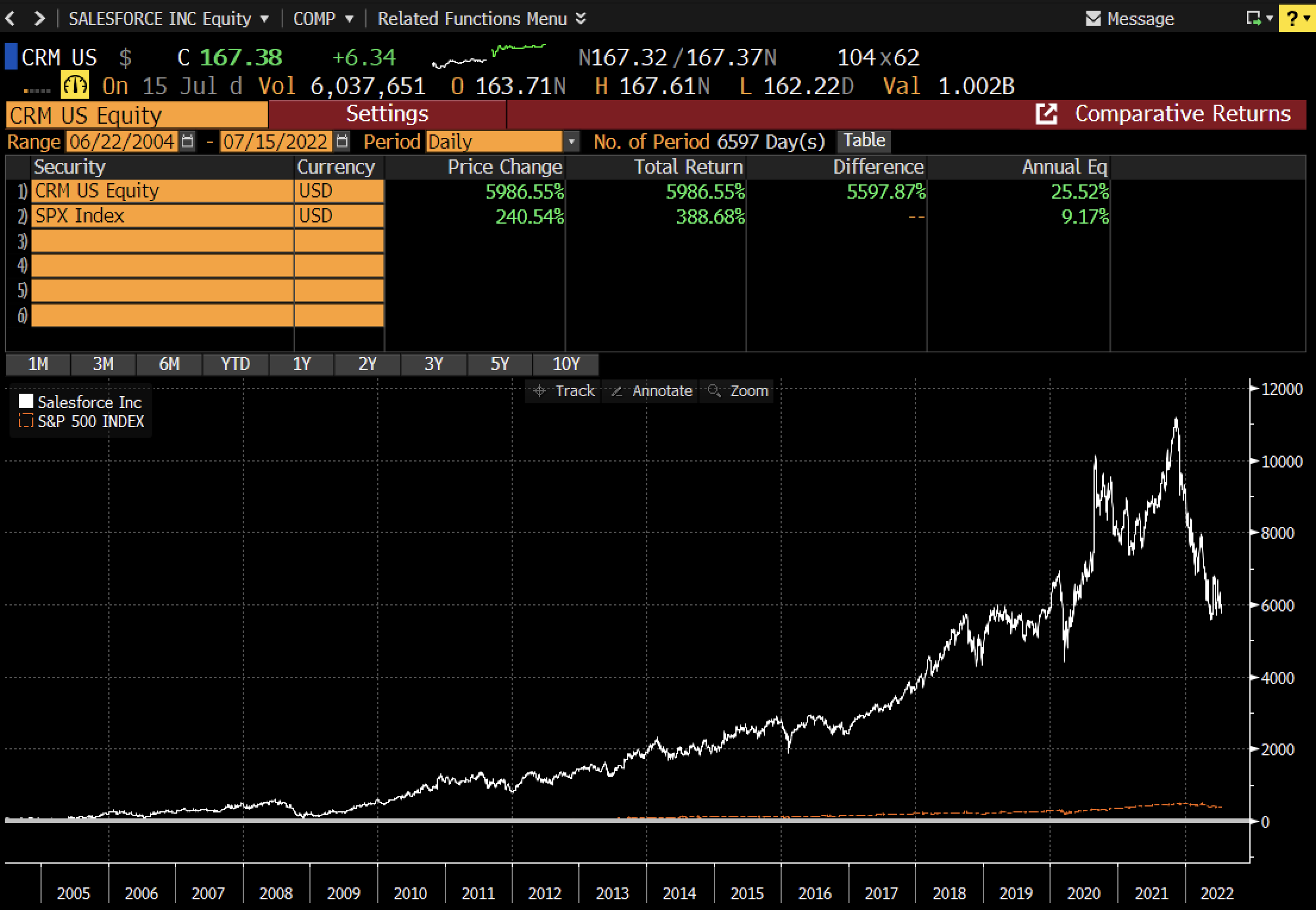
Task: Click the 9.17% Annual Eq value
Action: pyautogui.click(x=1085, y=216)
